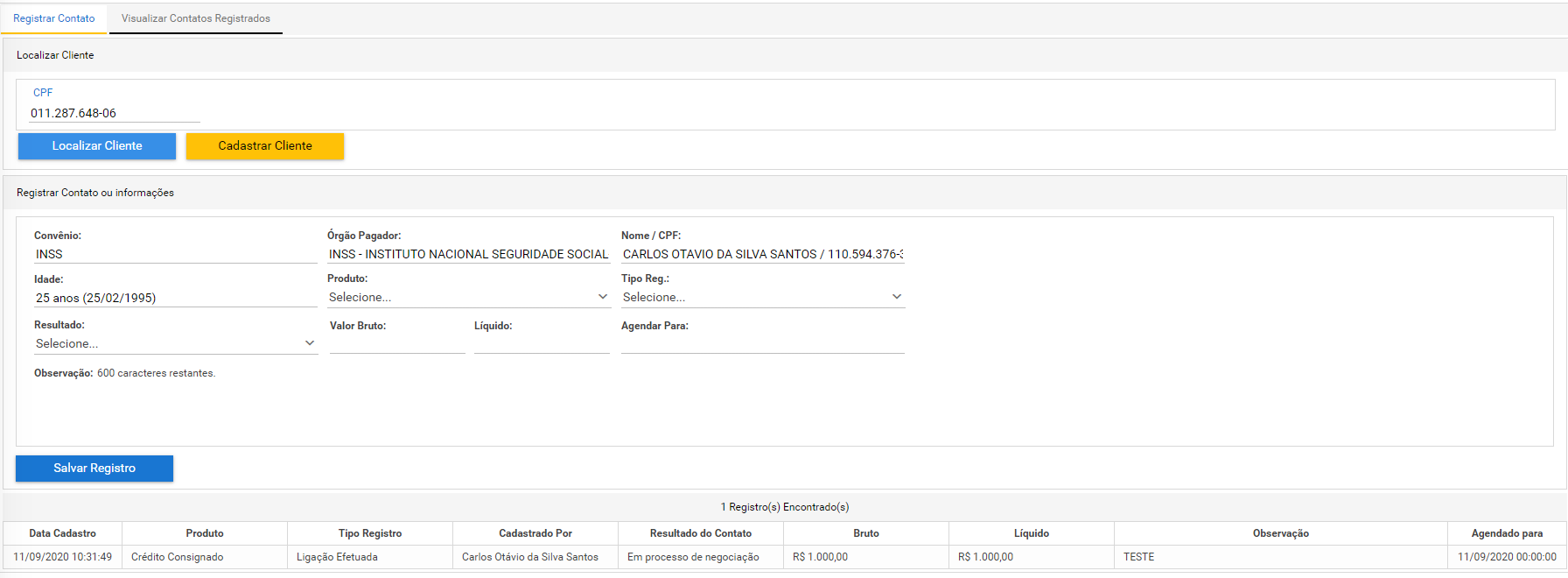This screenshot has width=1568, height=578.
Task: Click the Convênio field showing INSS
Action: tap(175, 254)
